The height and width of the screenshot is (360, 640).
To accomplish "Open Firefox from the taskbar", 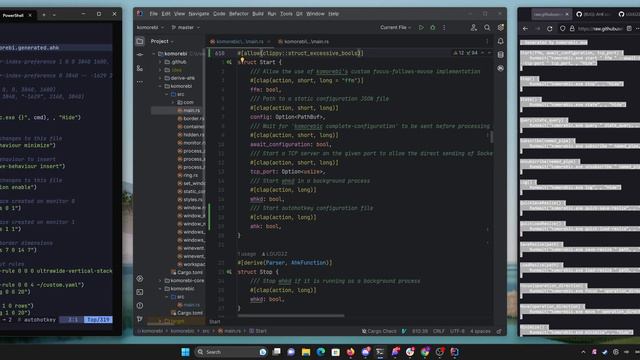I will tap(350, 352).
